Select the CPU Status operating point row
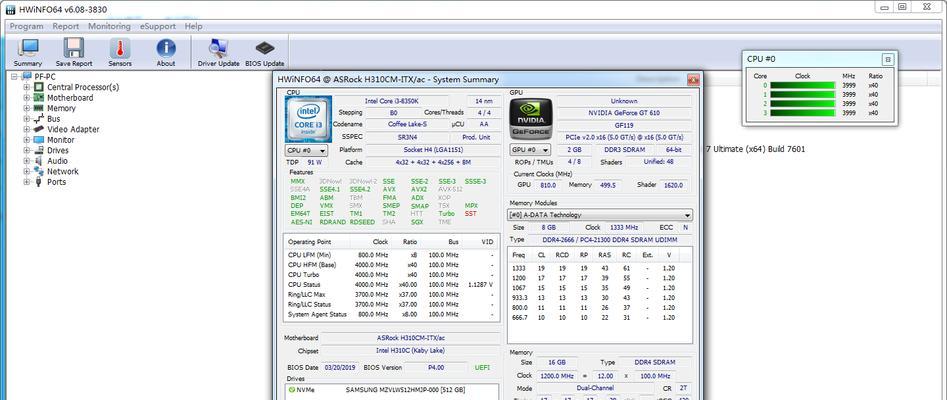 coord(391,285)
